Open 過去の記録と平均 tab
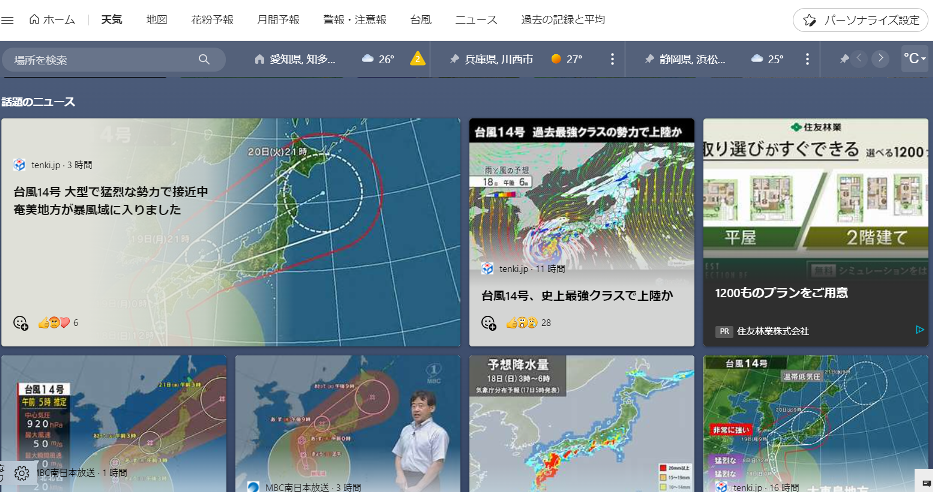This screenshot has height=492, width=933. coord(563,20)
